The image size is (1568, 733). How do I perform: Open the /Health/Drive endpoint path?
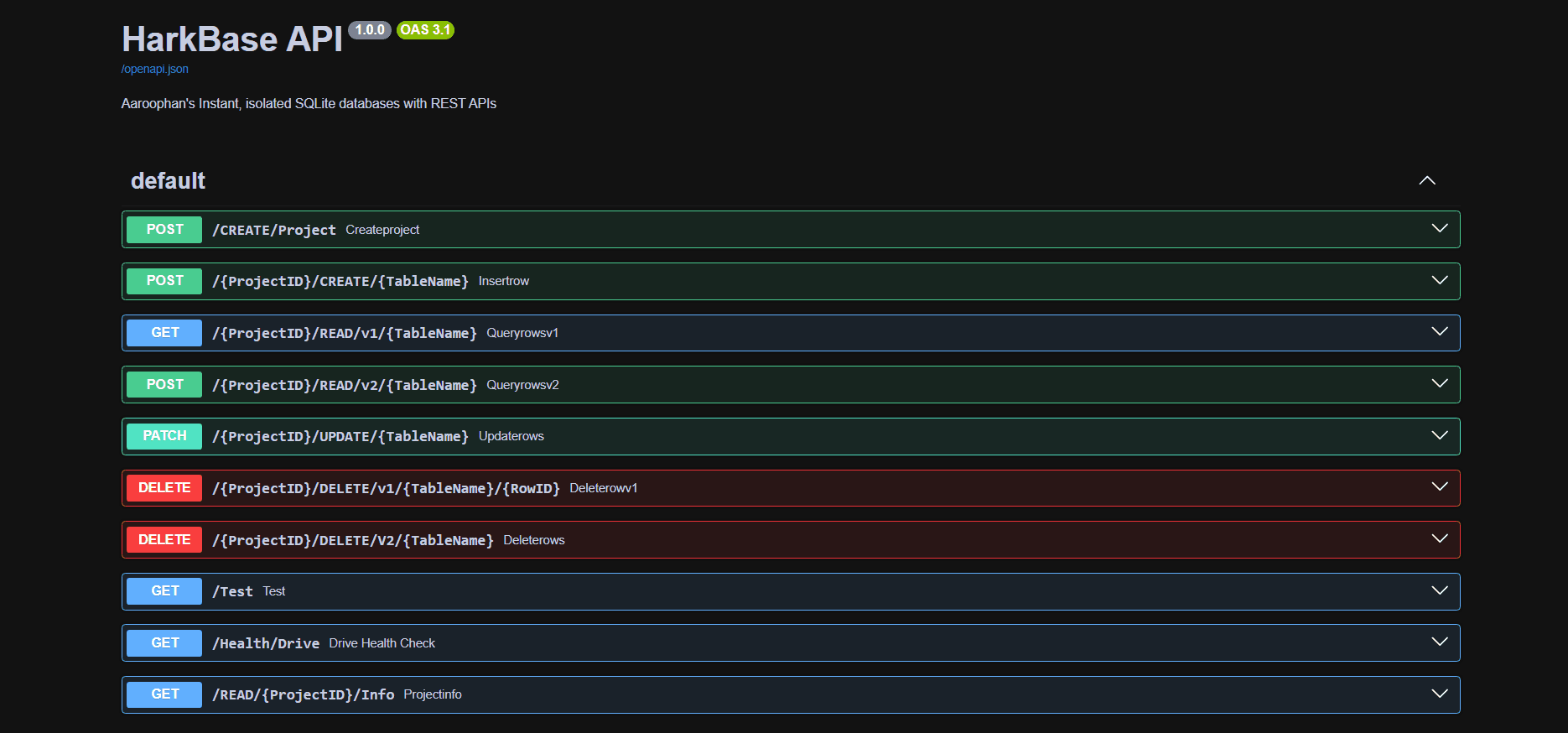[266, 643]
